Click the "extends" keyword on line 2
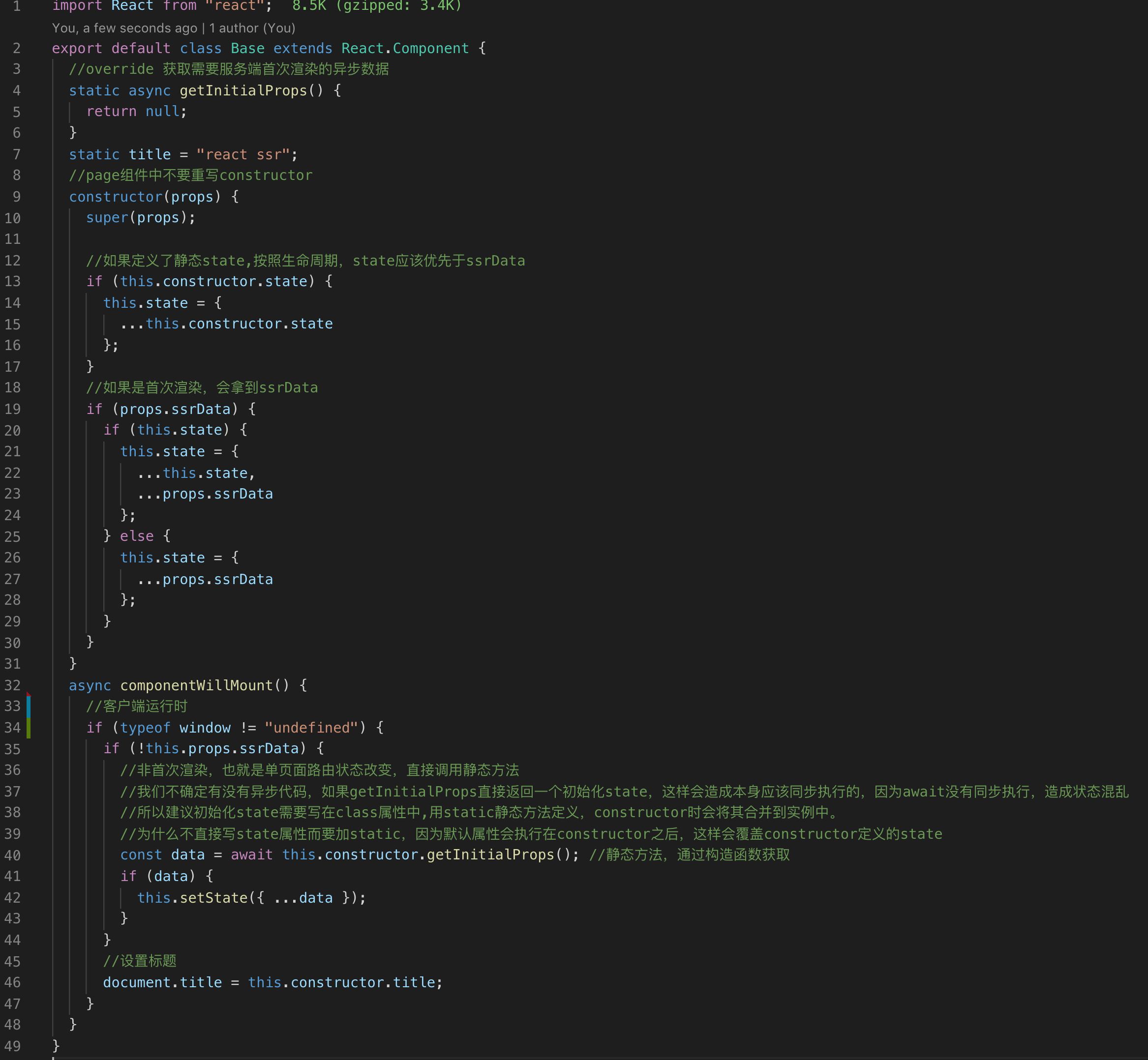 pos(303,48)
